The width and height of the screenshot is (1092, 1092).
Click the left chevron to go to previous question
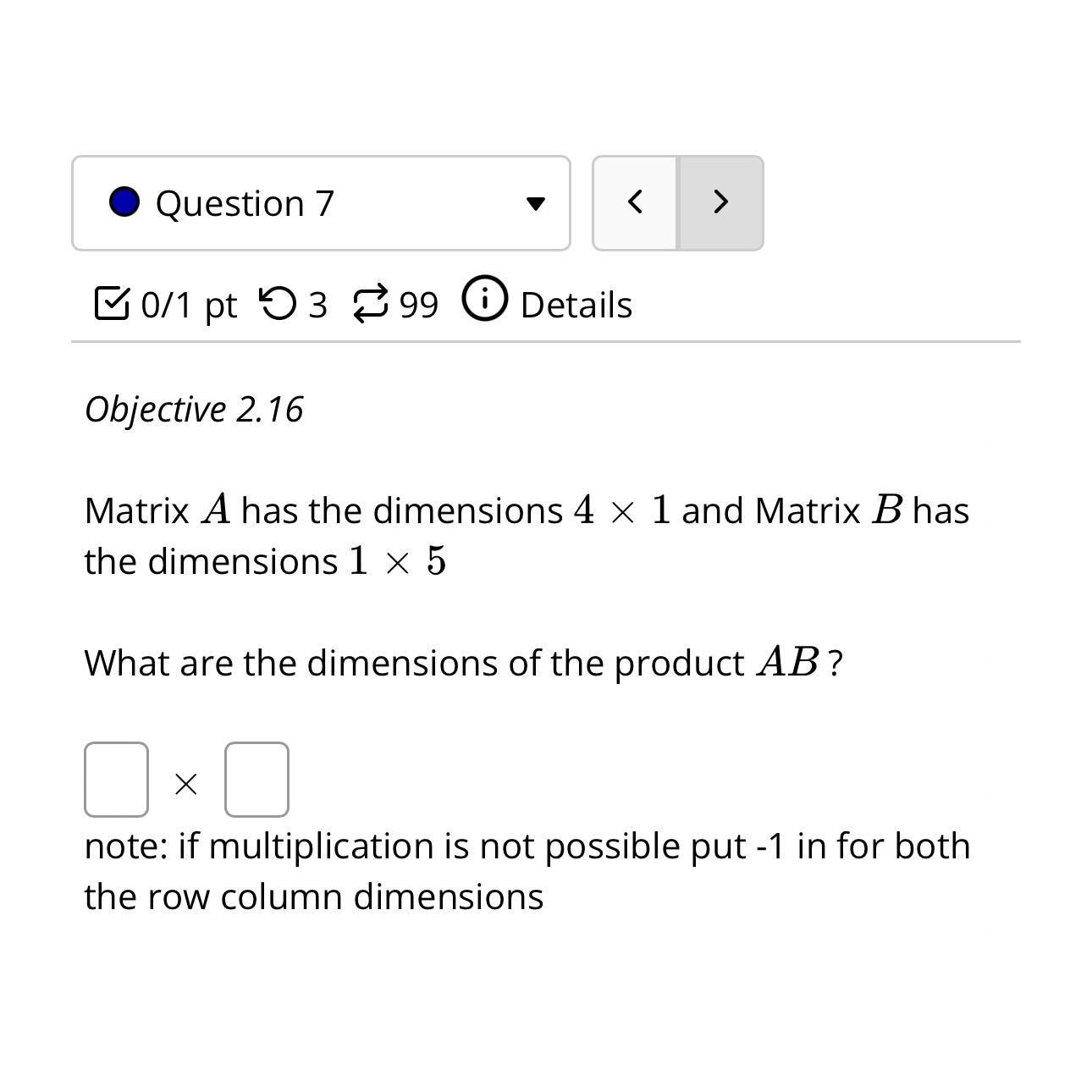pos(635,203)
